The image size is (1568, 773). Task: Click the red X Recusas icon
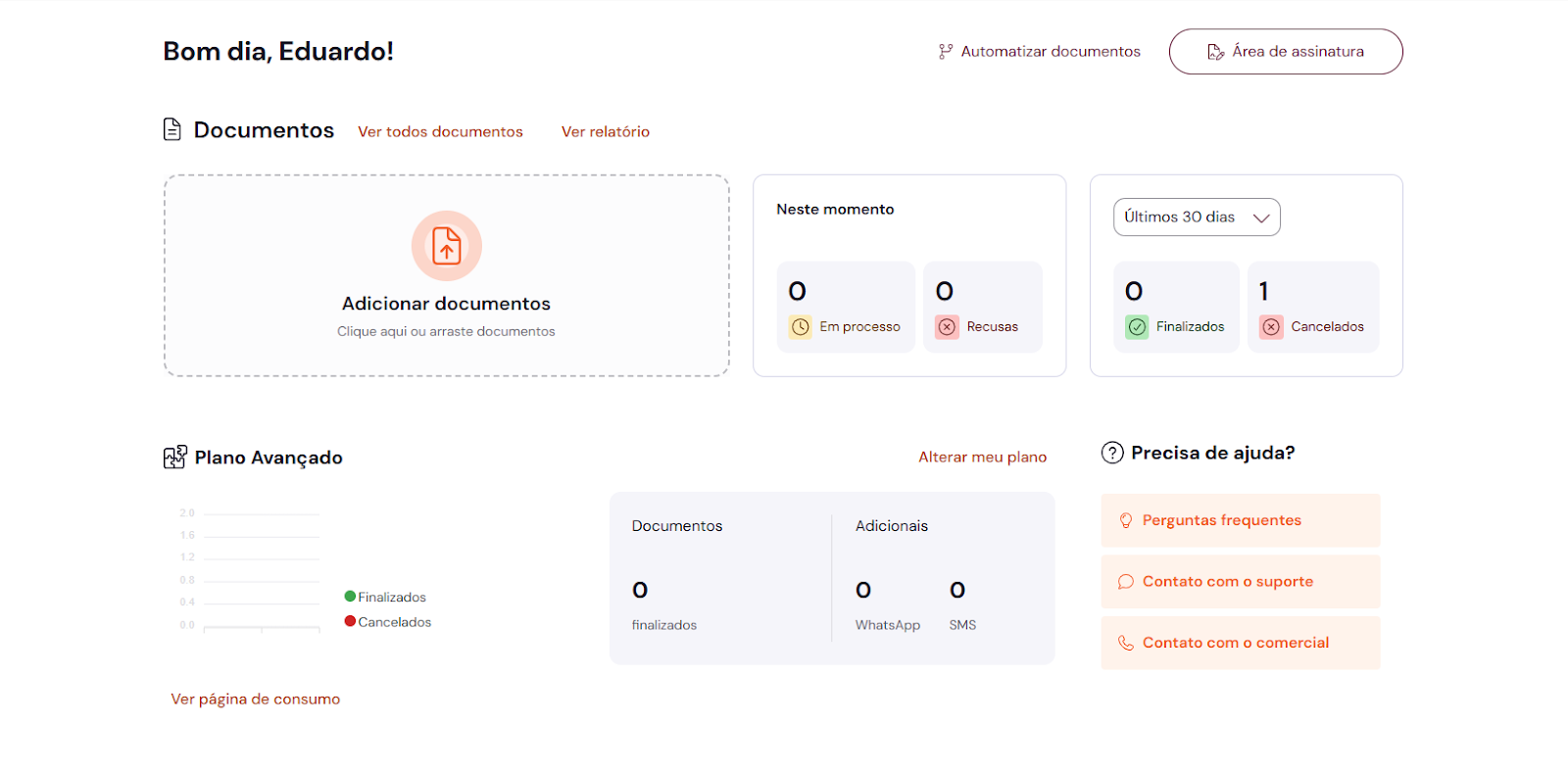tap(947, 327)
